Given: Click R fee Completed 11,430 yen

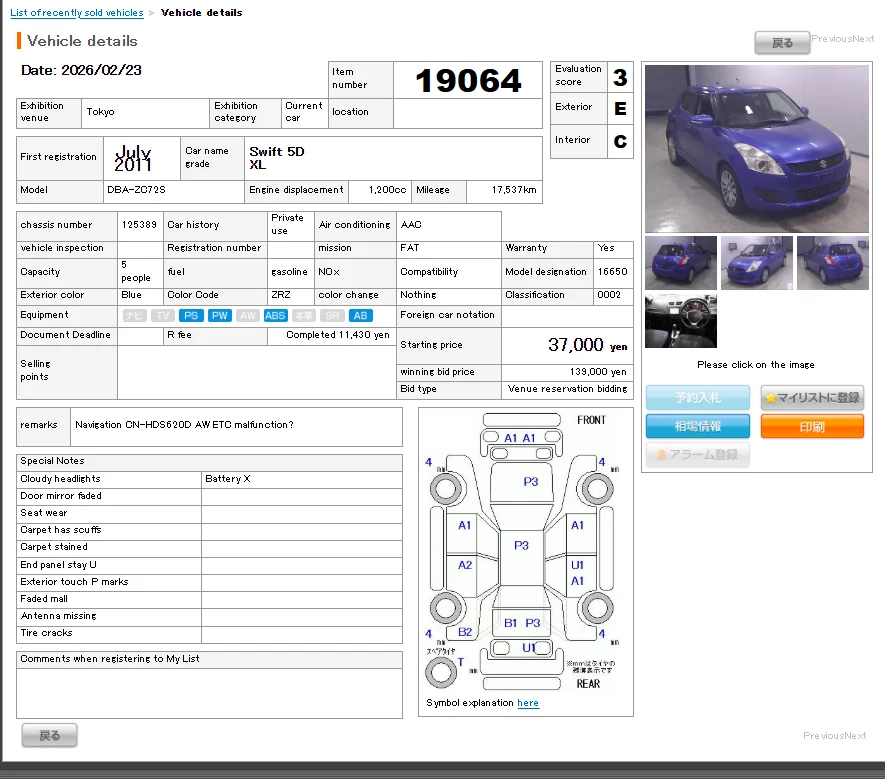Looking at the screenshot, I should point(338,335).
